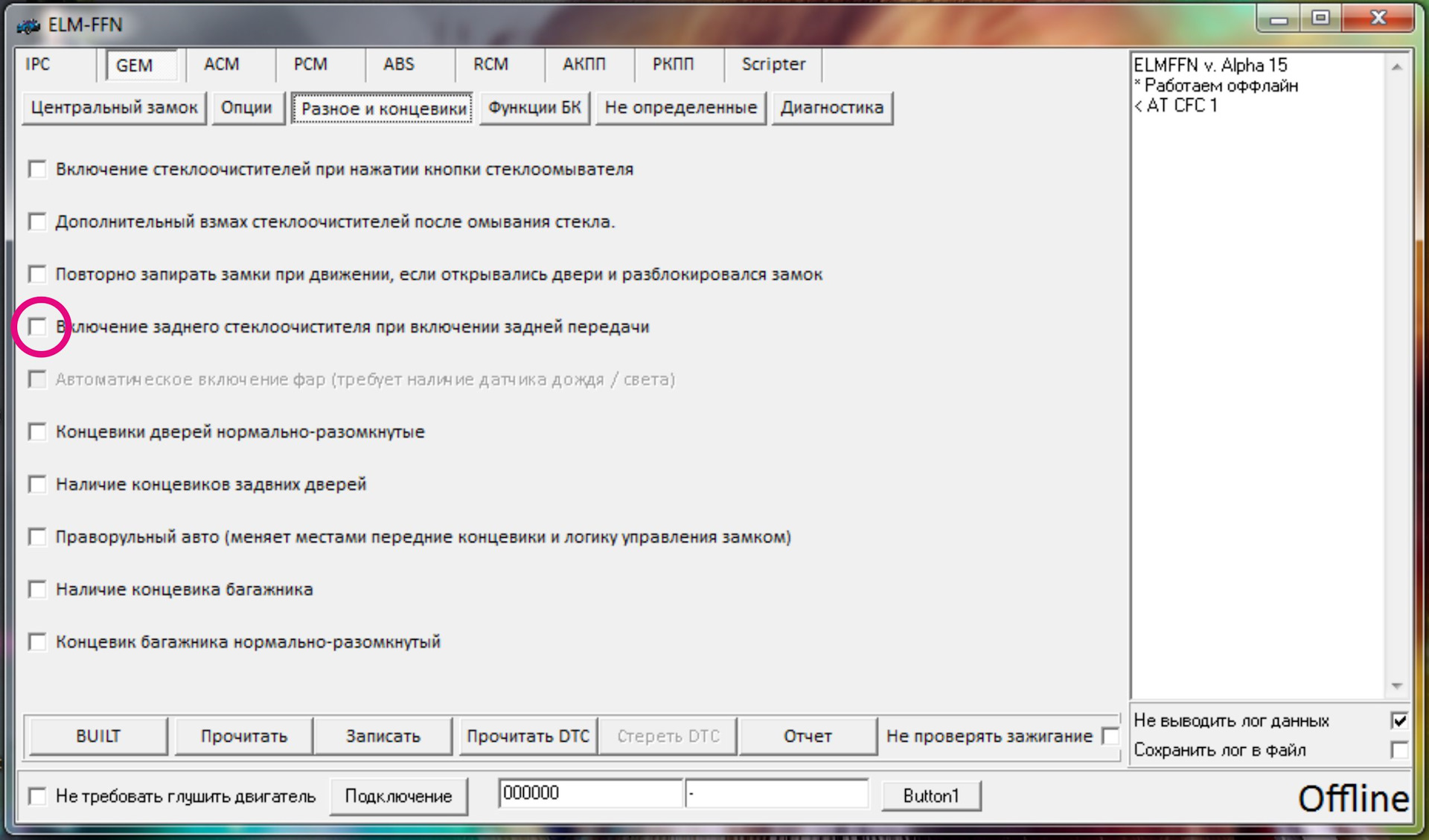Open the Функции БК section
The width and height of the screenshot is (1429, 840).
(534, 107)
